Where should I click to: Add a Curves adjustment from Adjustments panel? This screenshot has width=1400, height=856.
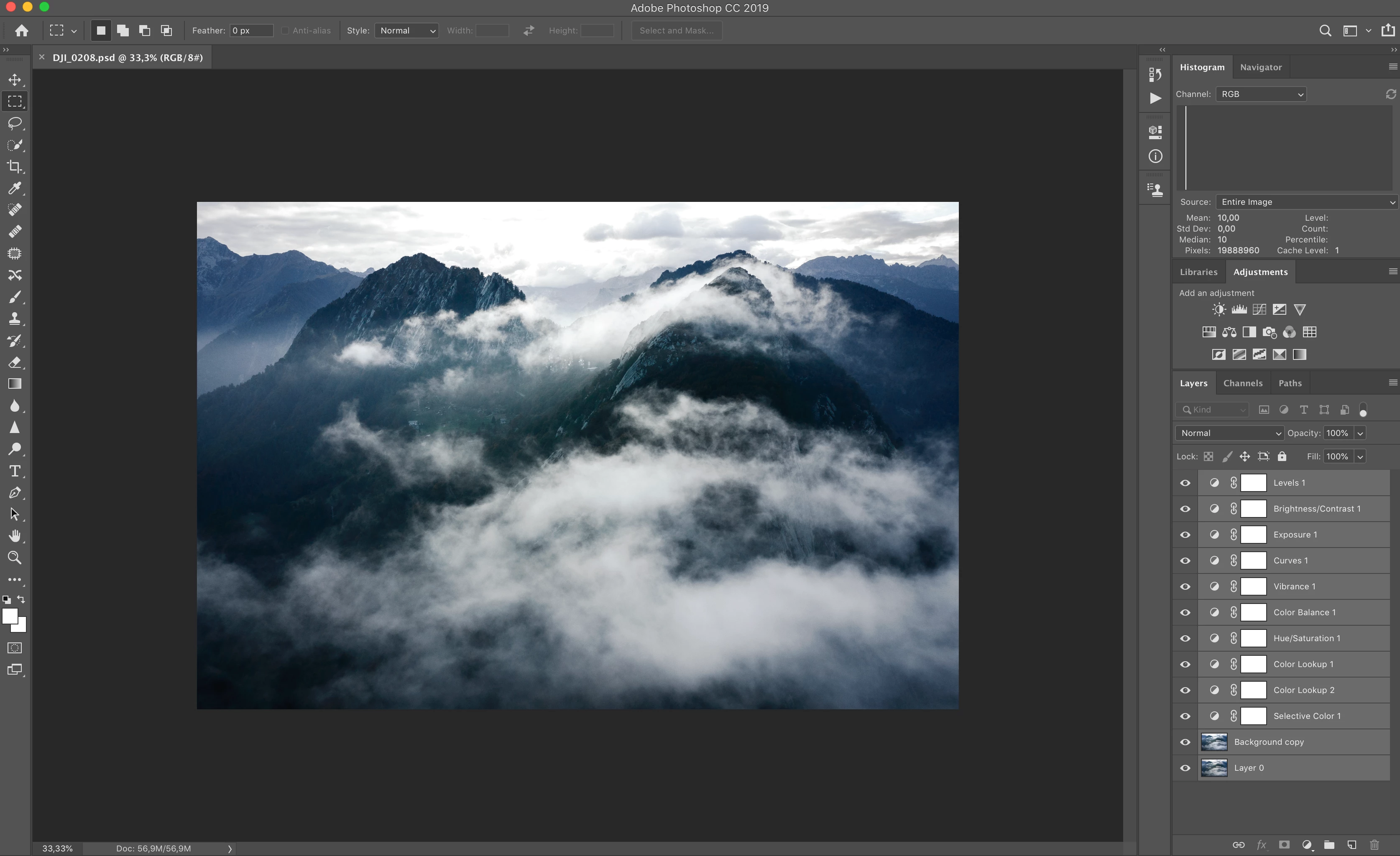coord(1259,310)
